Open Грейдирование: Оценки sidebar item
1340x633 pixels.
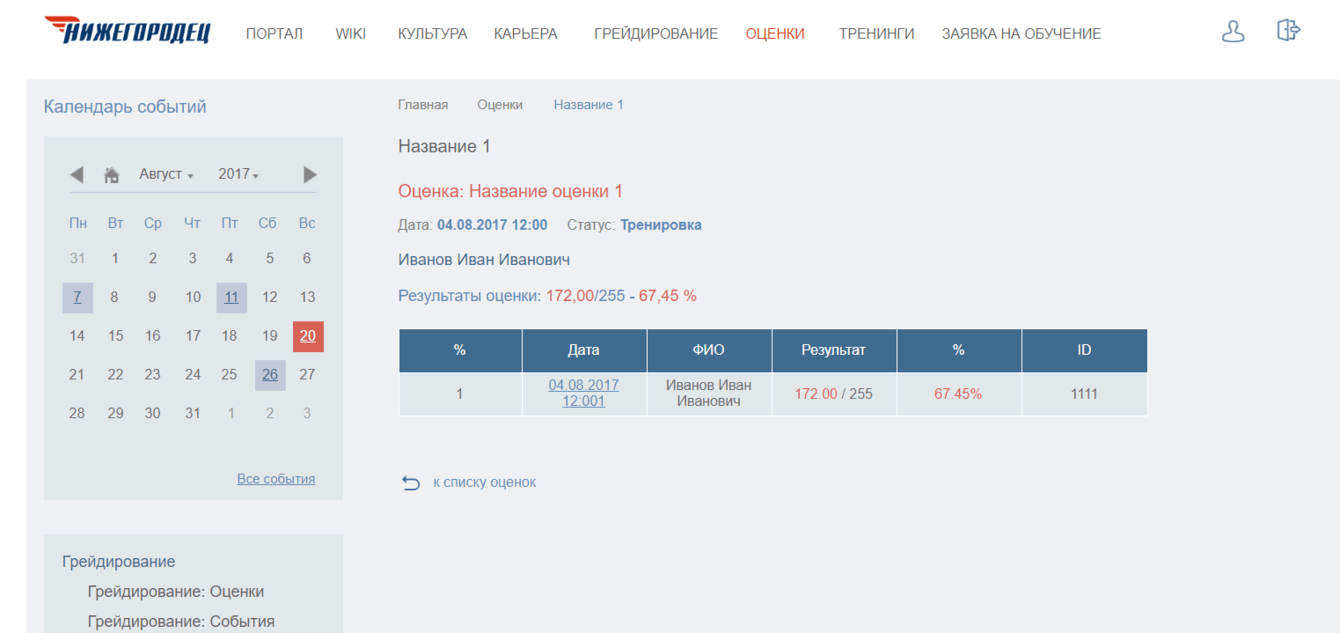176,591
